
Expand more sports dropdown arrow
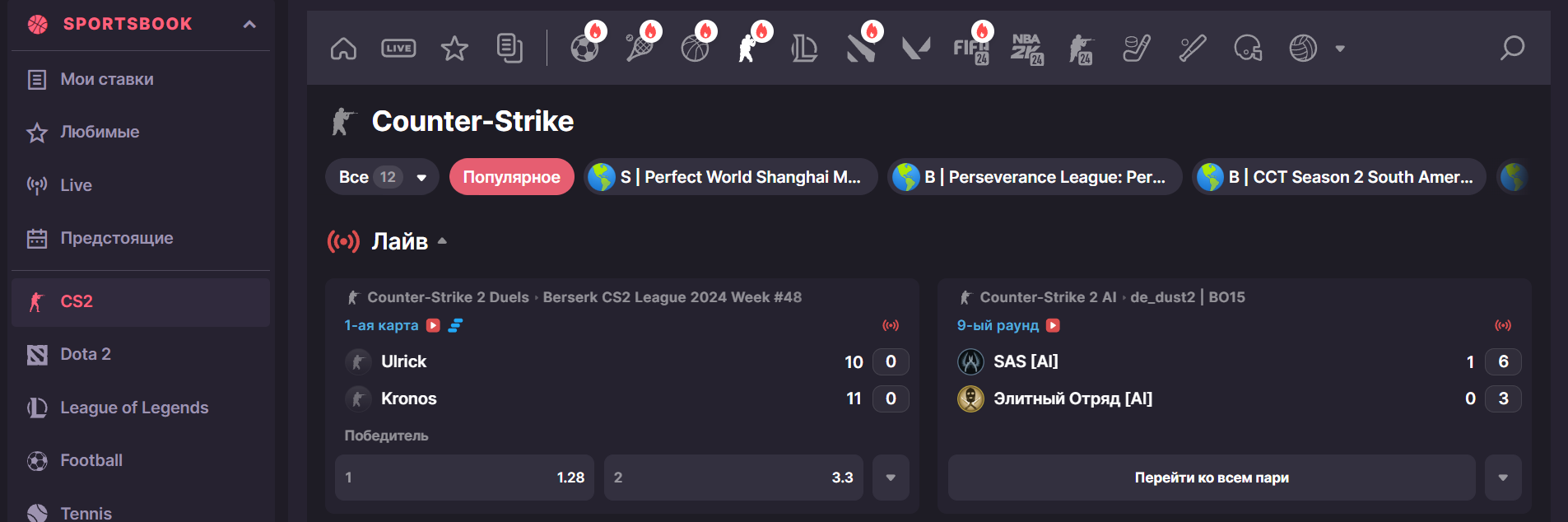pos(1340,49)
